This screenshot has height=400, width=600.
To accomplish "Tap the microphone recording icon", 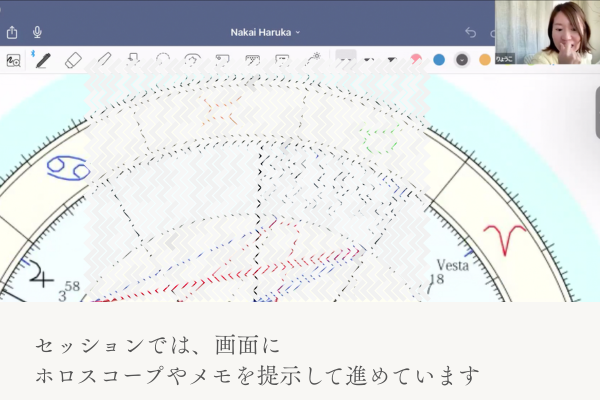I will click(x=37, y=32).
